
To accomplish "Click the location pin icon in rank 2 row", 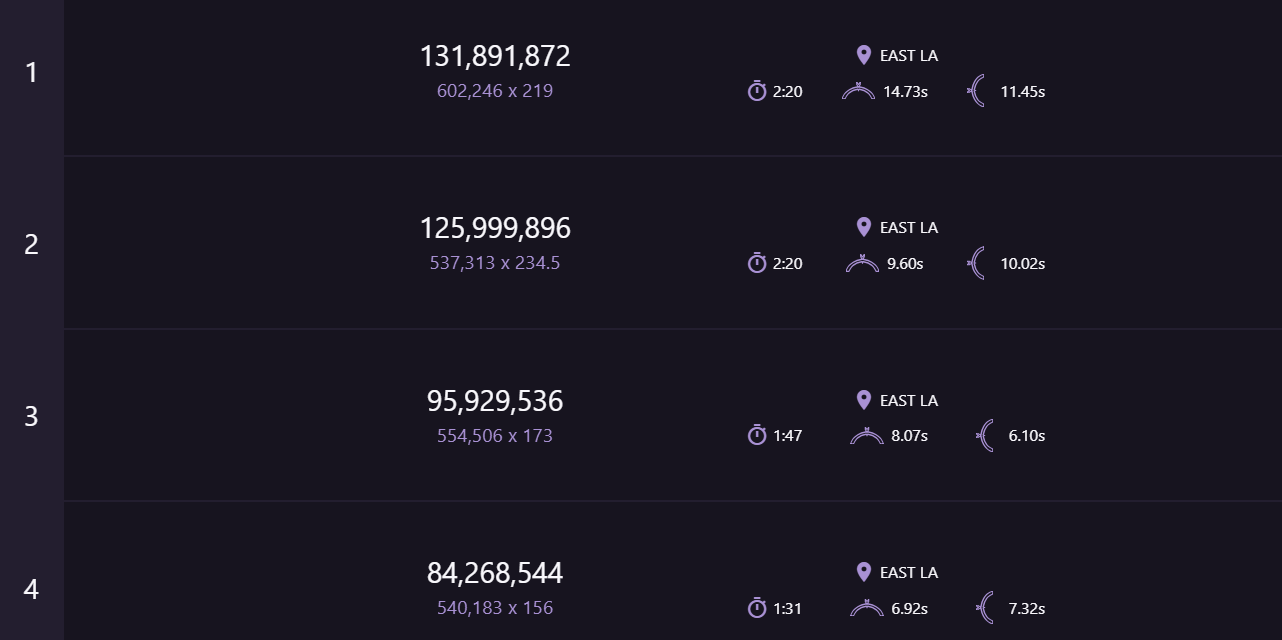I will (864, 227).
